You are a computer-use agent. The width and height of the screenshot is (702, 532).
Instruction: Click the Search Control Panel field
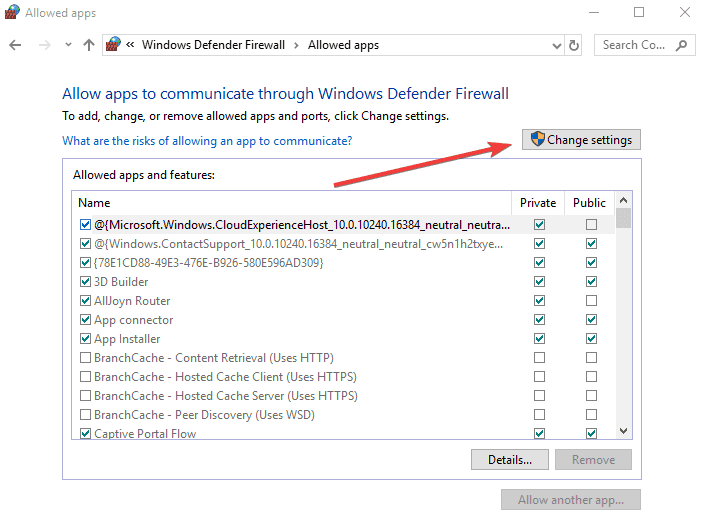click(634, 45)
